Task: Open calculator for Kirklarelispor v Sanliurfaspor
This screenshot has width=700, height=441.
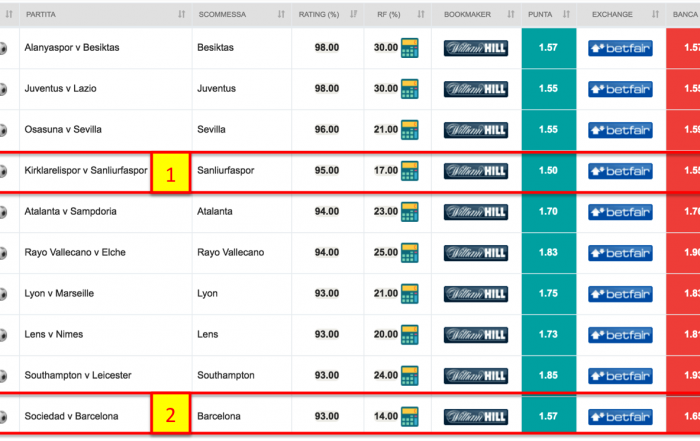Action: [409, 171]
